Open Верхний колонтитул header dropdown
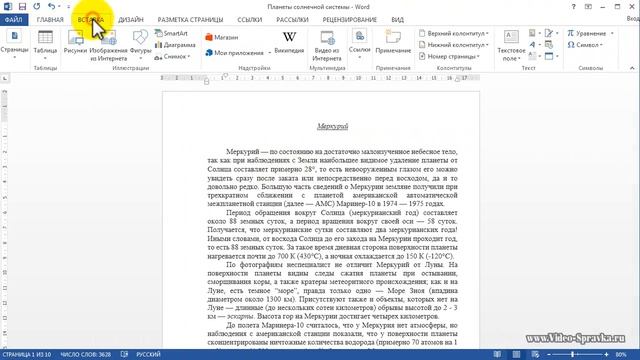 pos(453,33)
